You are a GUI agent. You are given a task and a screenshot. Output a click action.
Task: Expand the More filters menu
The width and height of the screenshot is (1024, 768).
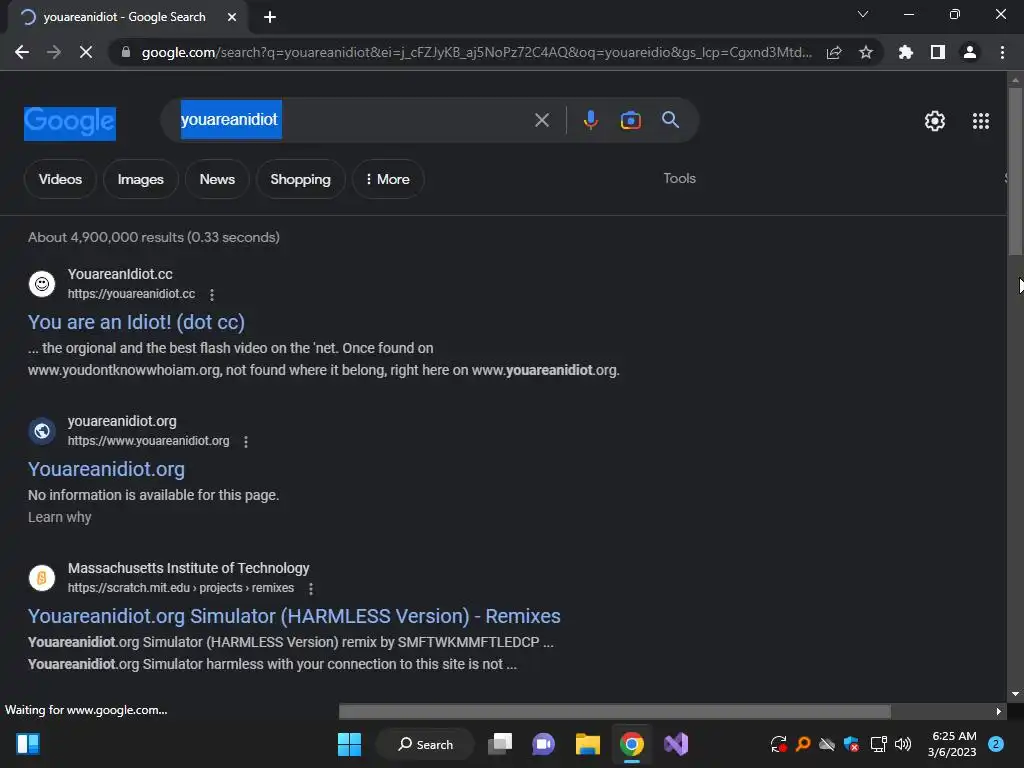[388, 179]
